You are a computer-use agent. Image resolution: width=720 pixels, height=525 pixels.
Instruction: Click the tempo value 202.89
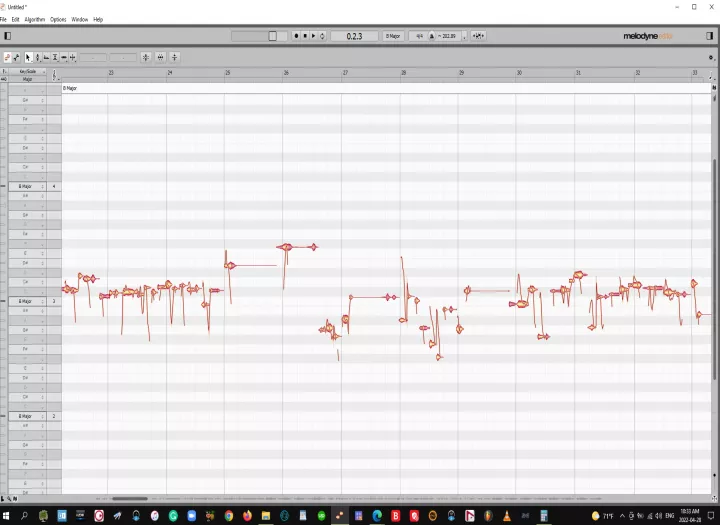click(x=448, y=36)
